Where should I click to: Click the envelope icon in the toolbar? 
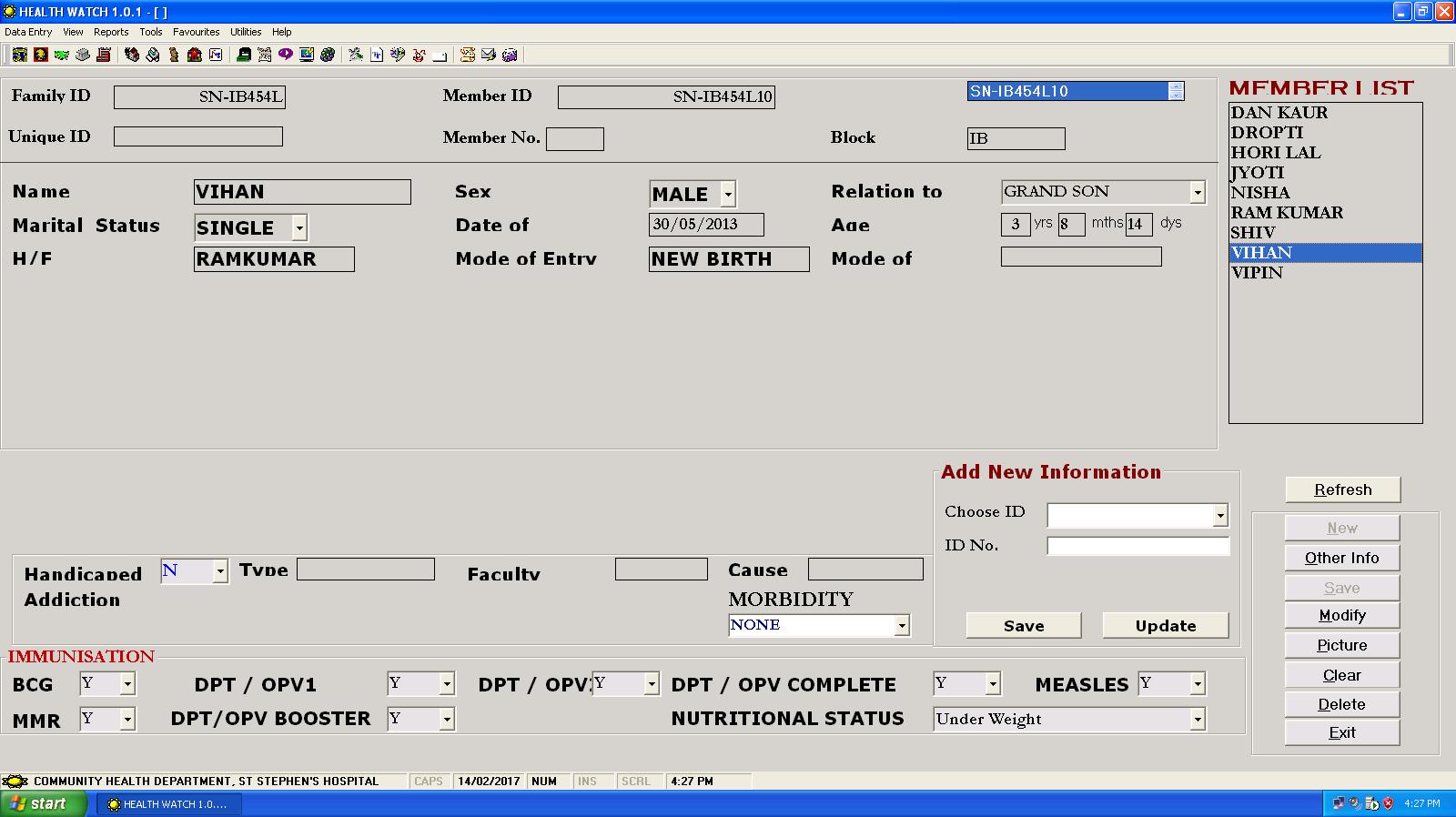(488, 55)
